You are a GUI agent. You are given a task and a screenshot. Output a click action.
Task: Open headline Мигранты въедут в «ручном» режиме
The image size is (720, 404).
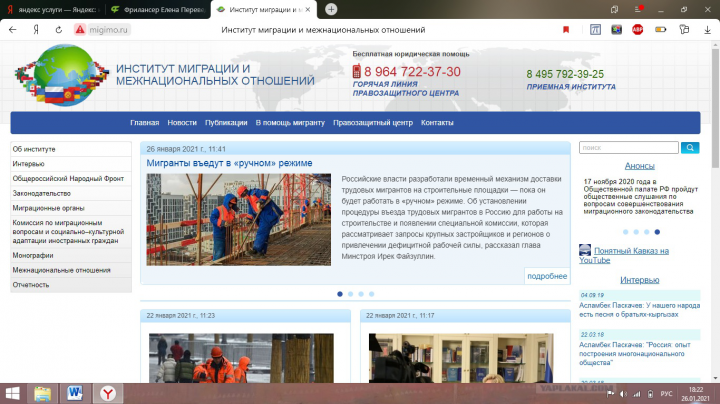[x=229, y=163]
